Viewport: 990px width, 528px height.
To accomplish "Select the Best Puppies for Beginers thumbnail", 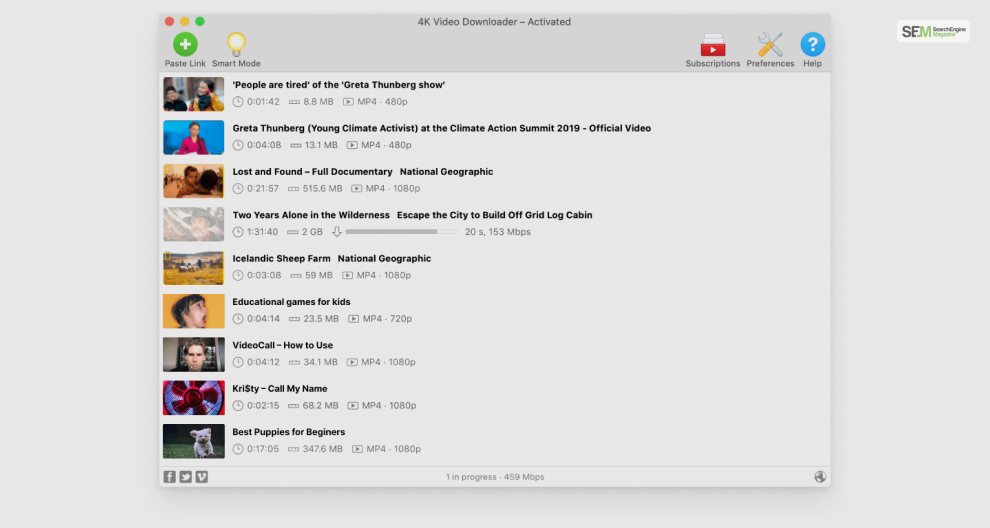I will [x=194, y=441].
